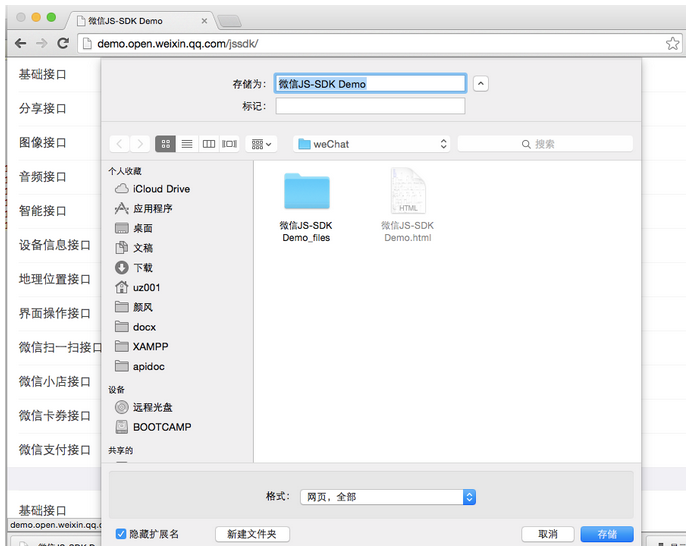
Task: Open 基础接口 at the top of the page menu
Action: point(42,74)
